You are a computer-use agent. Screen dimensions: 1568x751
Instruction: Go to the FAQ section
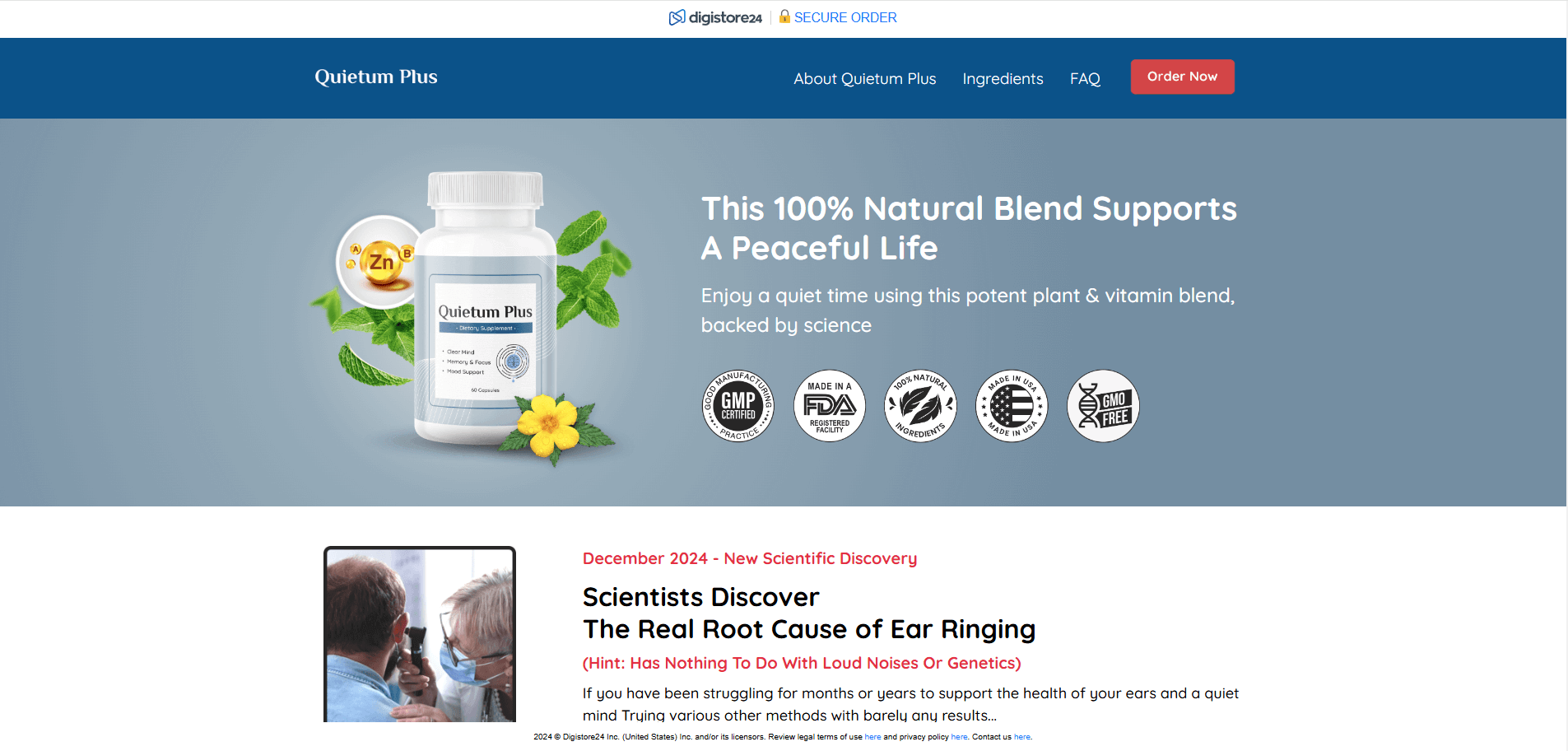pos(1085,78)
